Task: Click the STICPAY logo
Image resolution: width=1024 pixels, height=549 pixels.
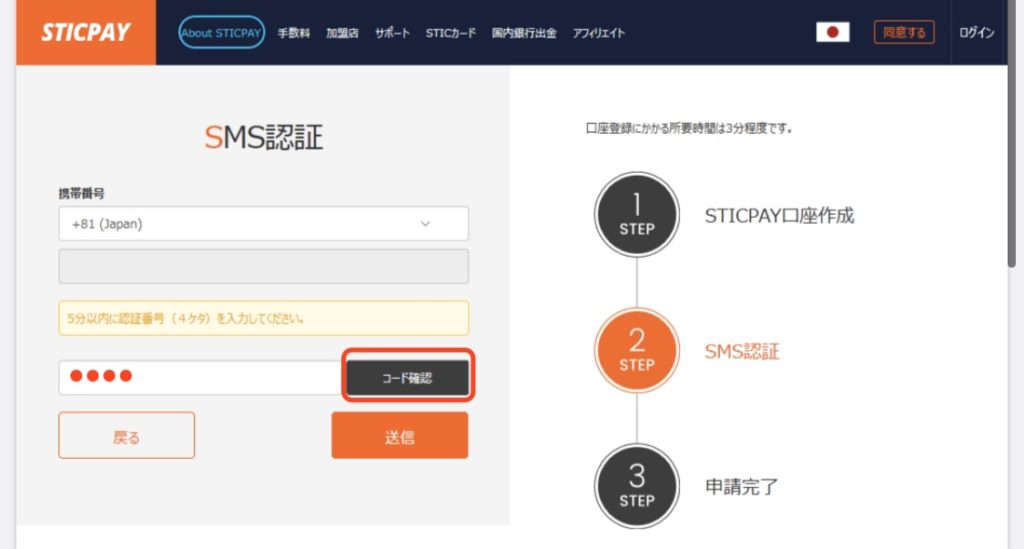Action: pos(86,32)
